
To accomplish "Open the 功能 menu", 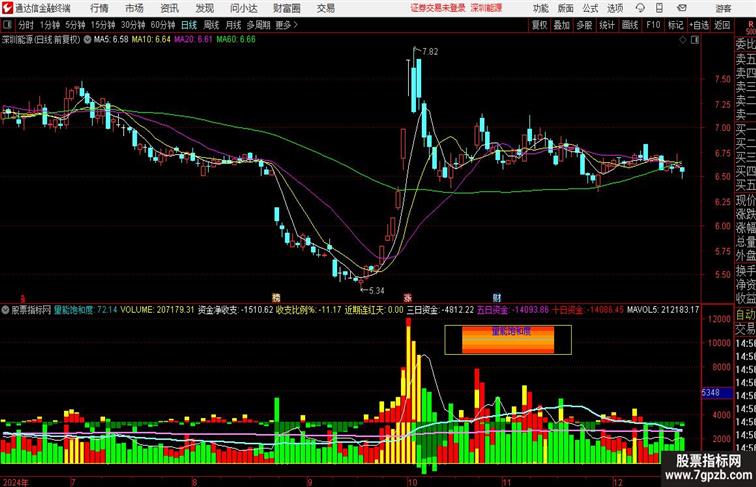I will [540, 8].
